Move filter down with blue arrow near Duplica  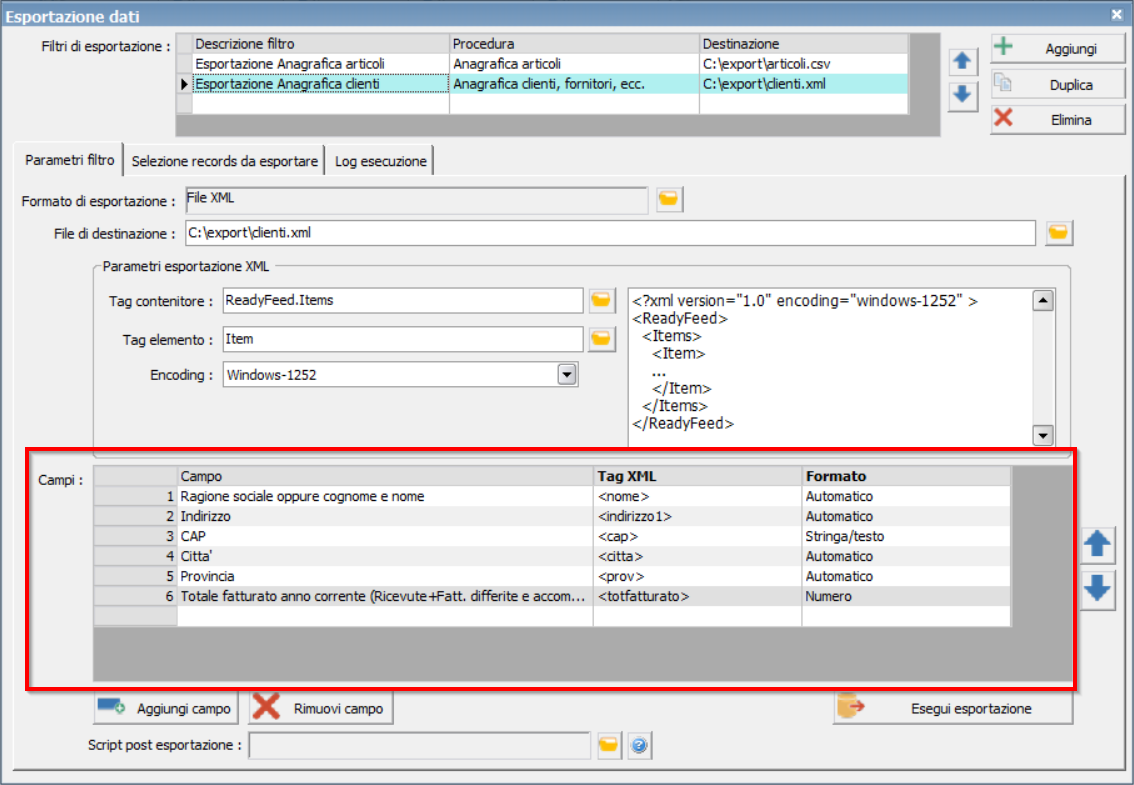tap(962, 94)
